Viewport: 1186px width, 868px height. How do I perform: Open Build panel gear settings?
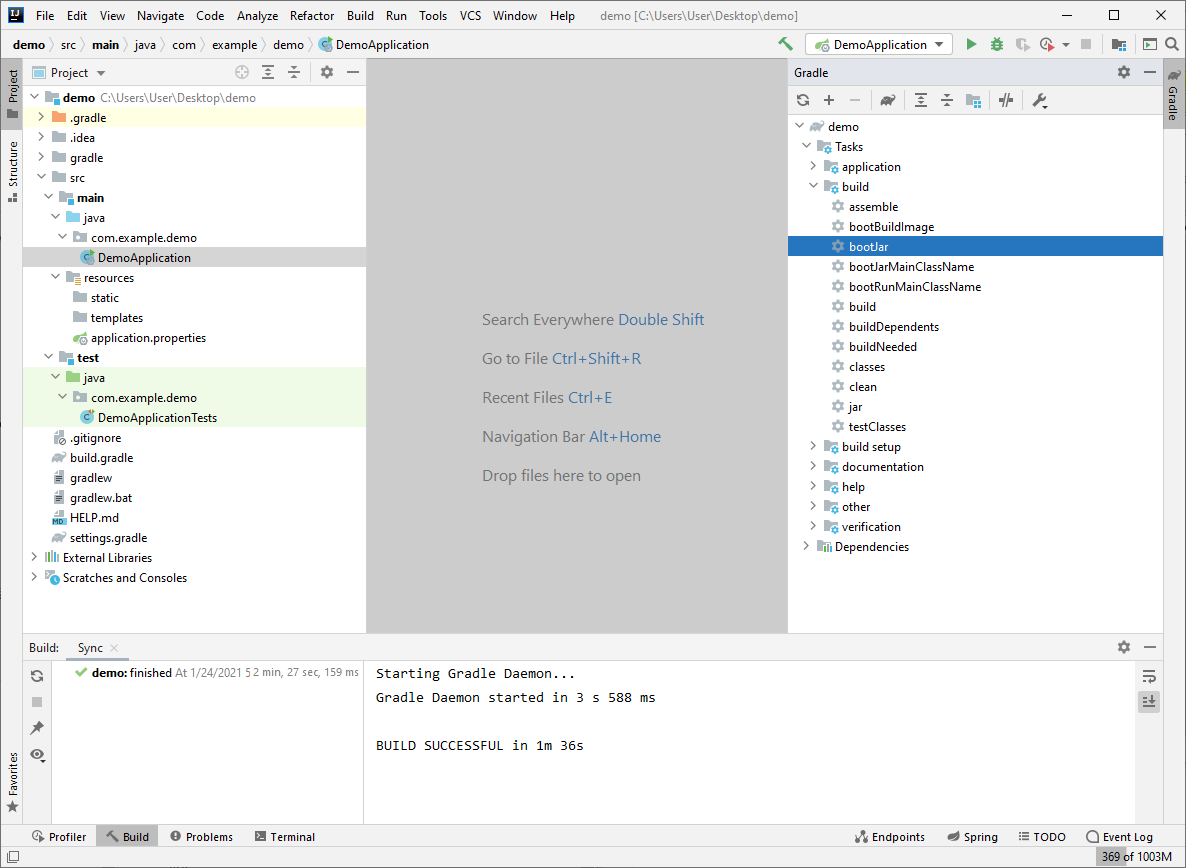coord(1124,647)
